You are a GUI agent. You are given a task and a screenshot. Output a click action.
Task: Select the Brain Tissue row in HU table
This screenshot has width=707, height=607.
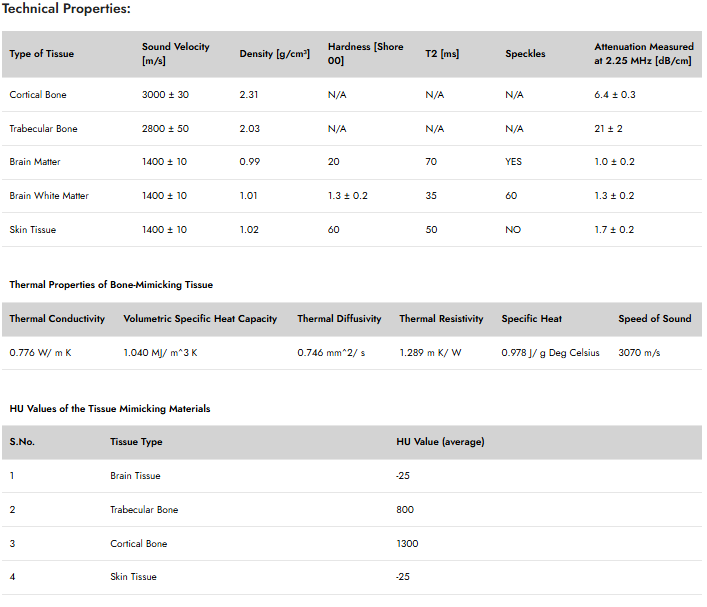click(x=352, y=476)
